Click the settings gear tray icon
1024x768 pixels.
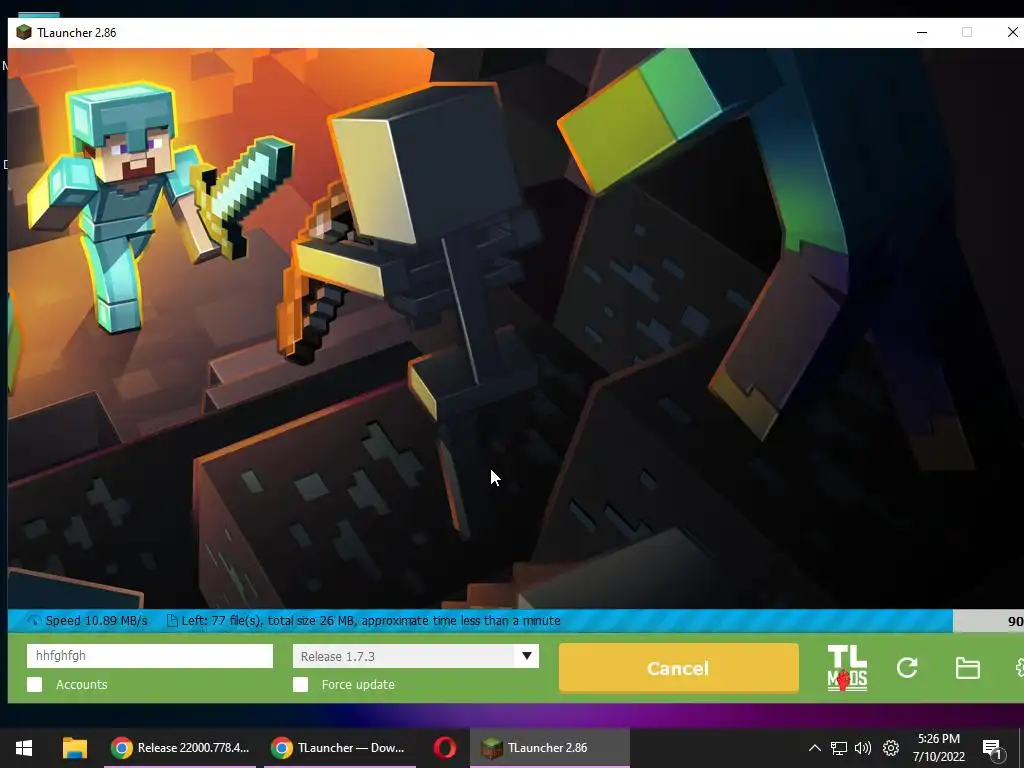(x=891, y=748)
